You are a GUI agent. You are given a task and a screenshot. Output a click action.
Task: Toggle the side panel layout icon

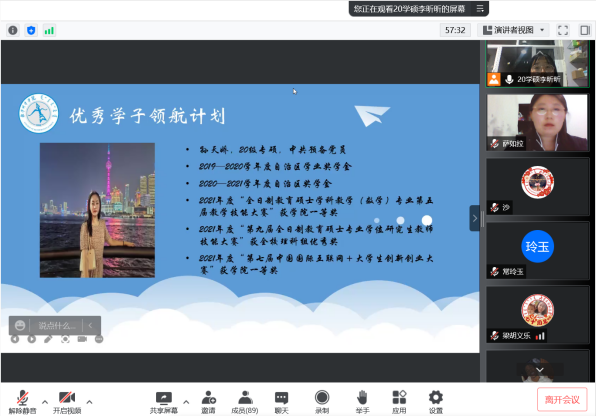coord(584,30)
